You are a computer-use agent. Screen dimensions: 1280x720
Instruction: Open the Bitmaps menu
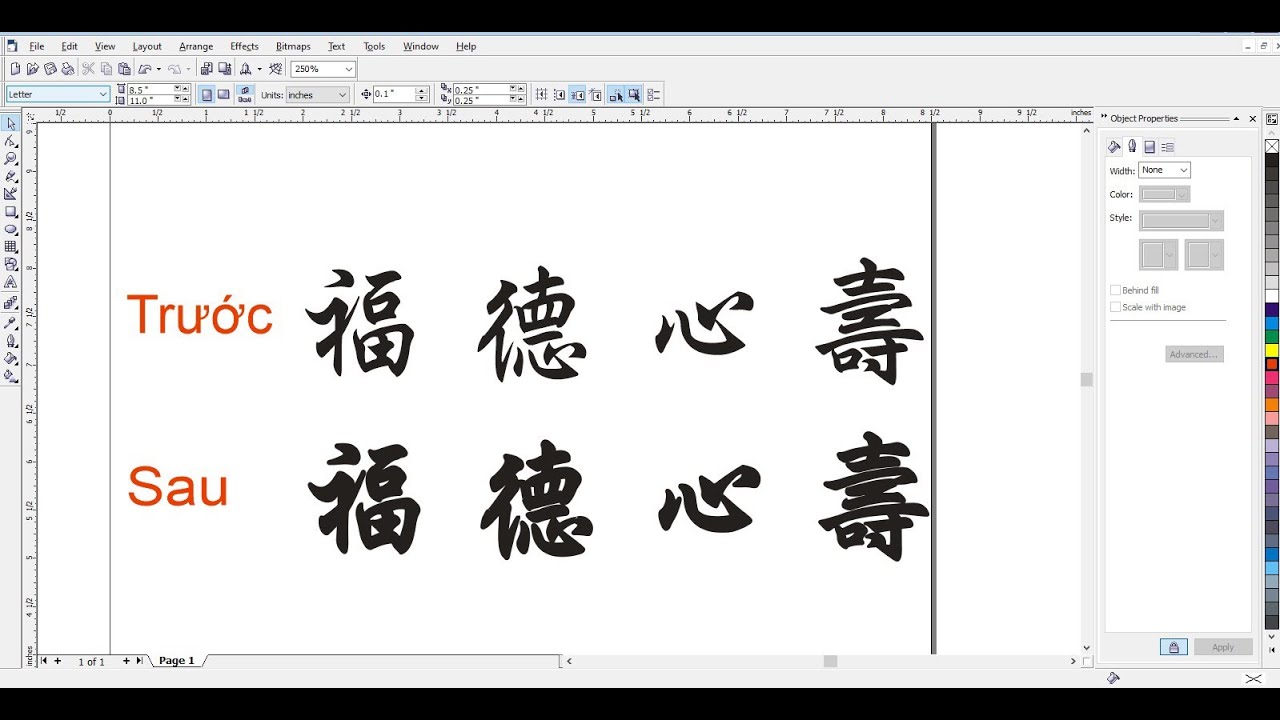pos(293,46)
